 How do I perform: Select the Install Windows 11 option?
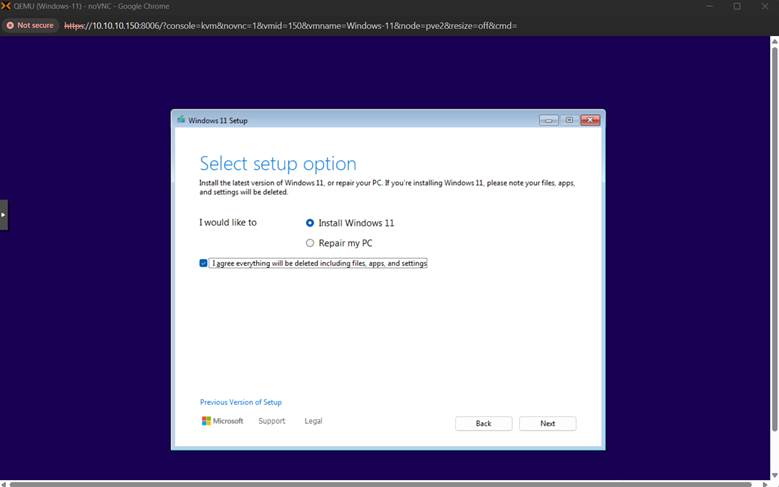coord(310,223)
